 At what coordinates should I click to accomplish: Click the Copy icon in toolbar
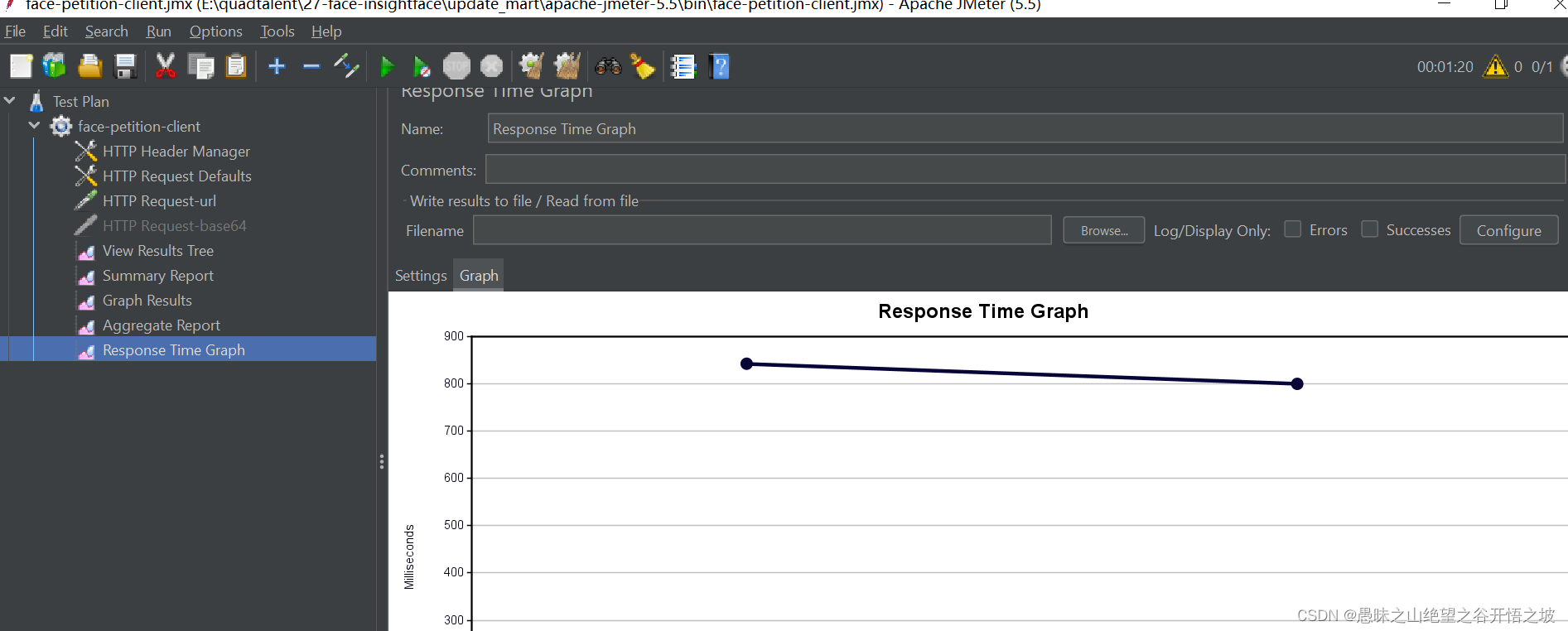pos(200,66)
